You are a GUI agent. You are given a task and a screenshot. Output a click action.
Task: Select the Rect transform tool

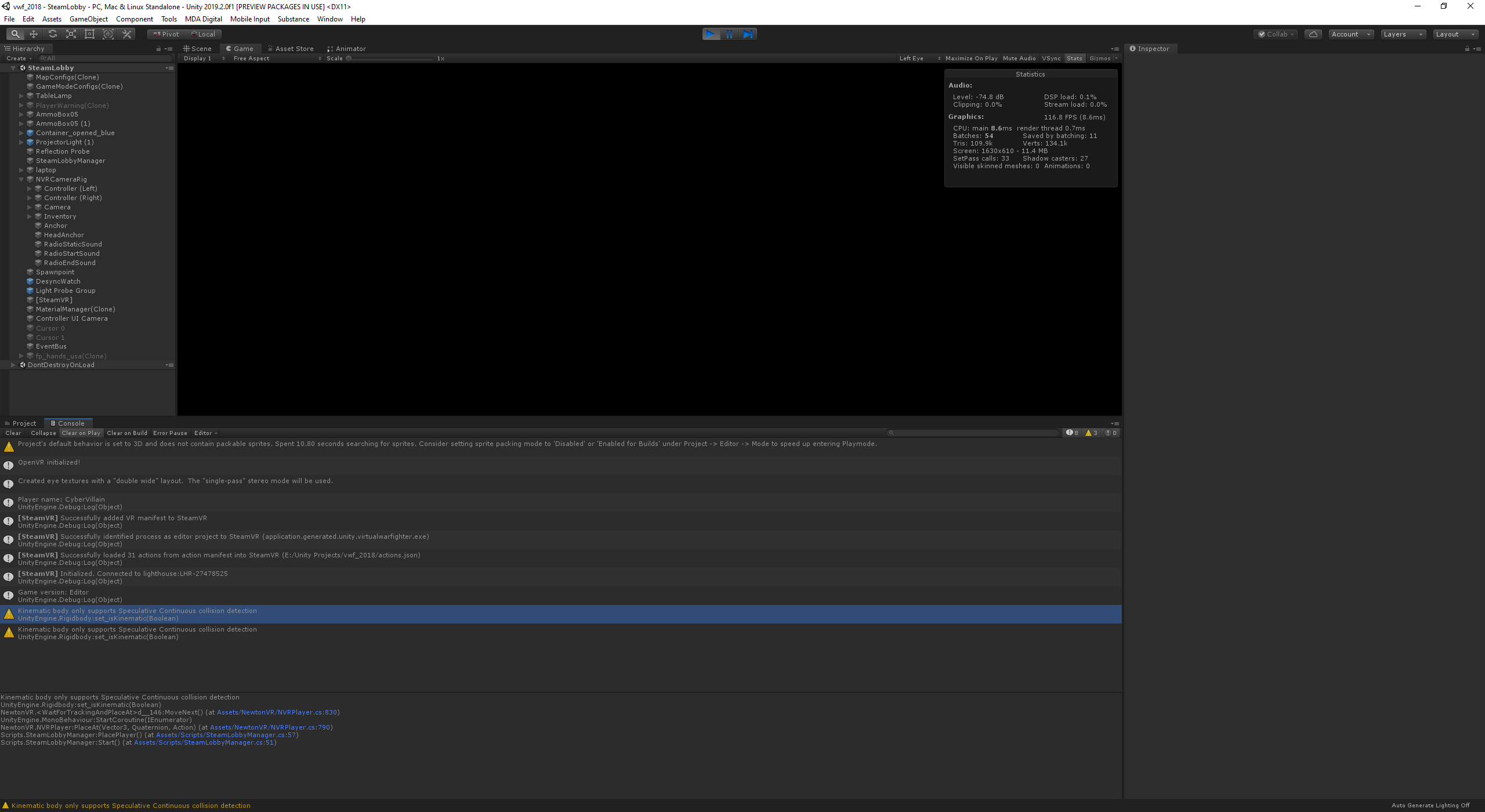pyautogui.click(x=89, y=34)
